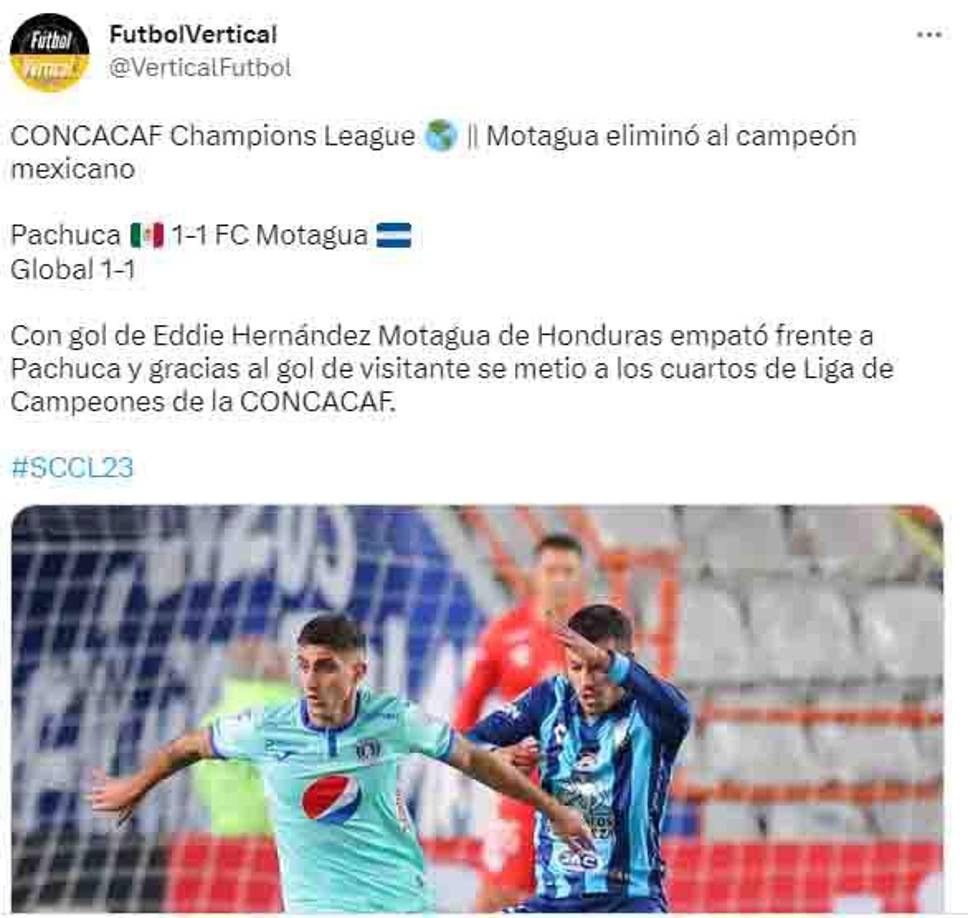Click the Motagua crest on the teal jersey

click(x=369, y=750)
